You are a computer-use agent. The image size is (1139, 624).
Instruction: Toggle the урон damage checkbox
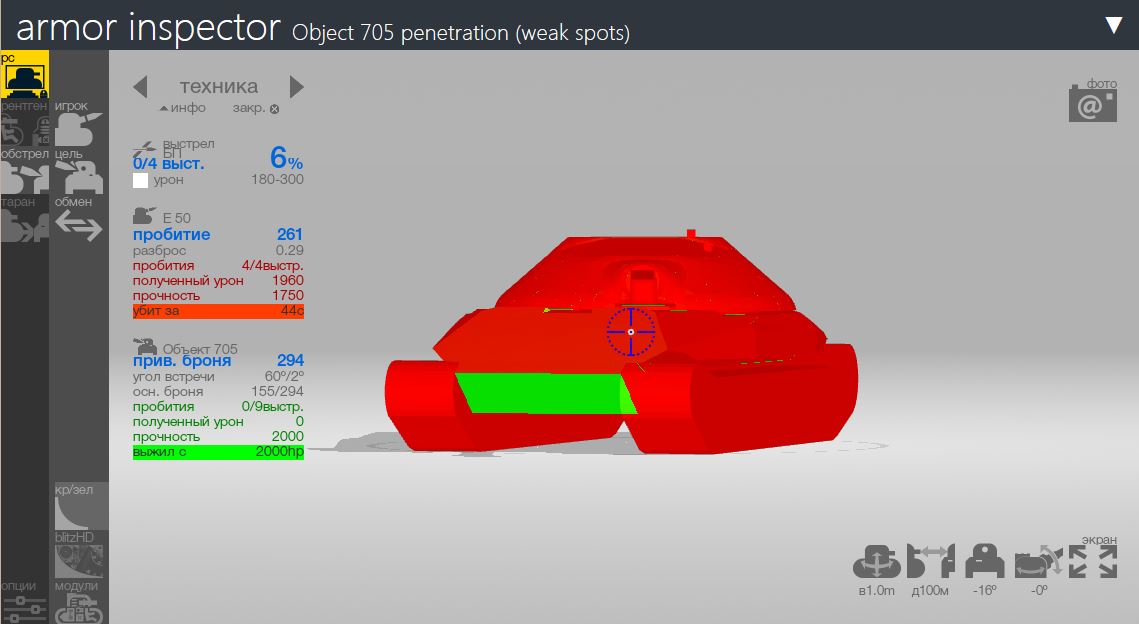(x=140, y=180)
